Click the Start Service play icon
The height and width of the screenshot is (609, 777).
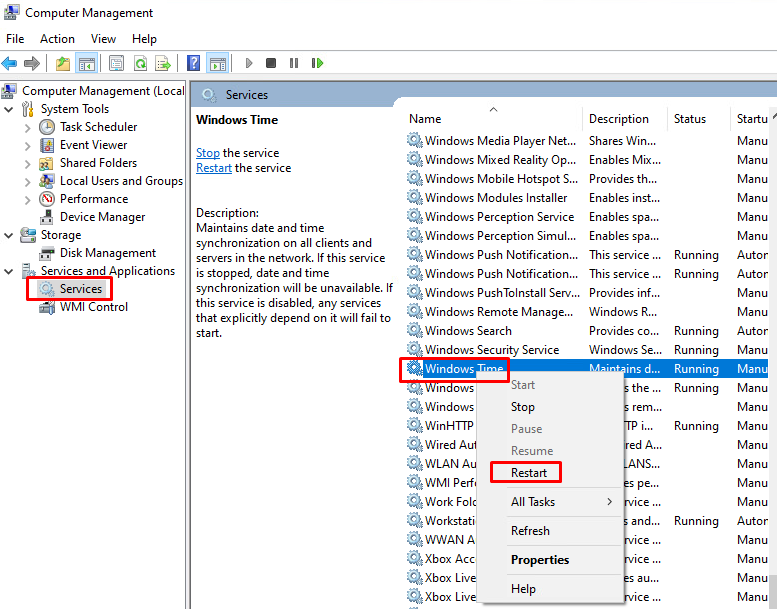(x=249, y=63)
